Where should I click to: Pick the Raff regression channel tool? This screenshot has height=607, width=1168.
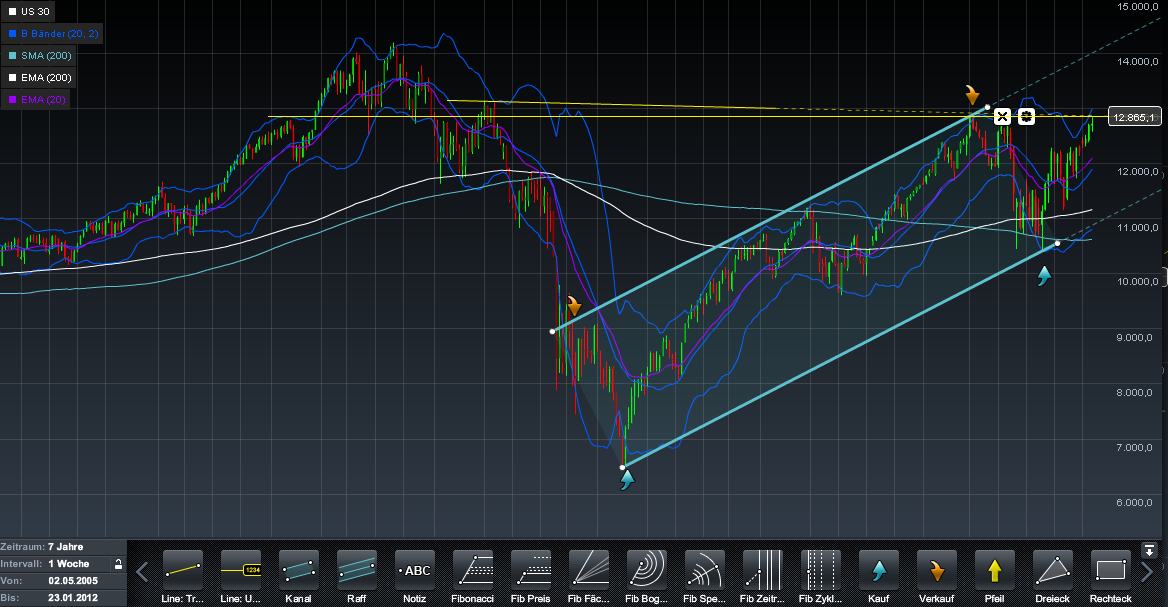point(357,571)
